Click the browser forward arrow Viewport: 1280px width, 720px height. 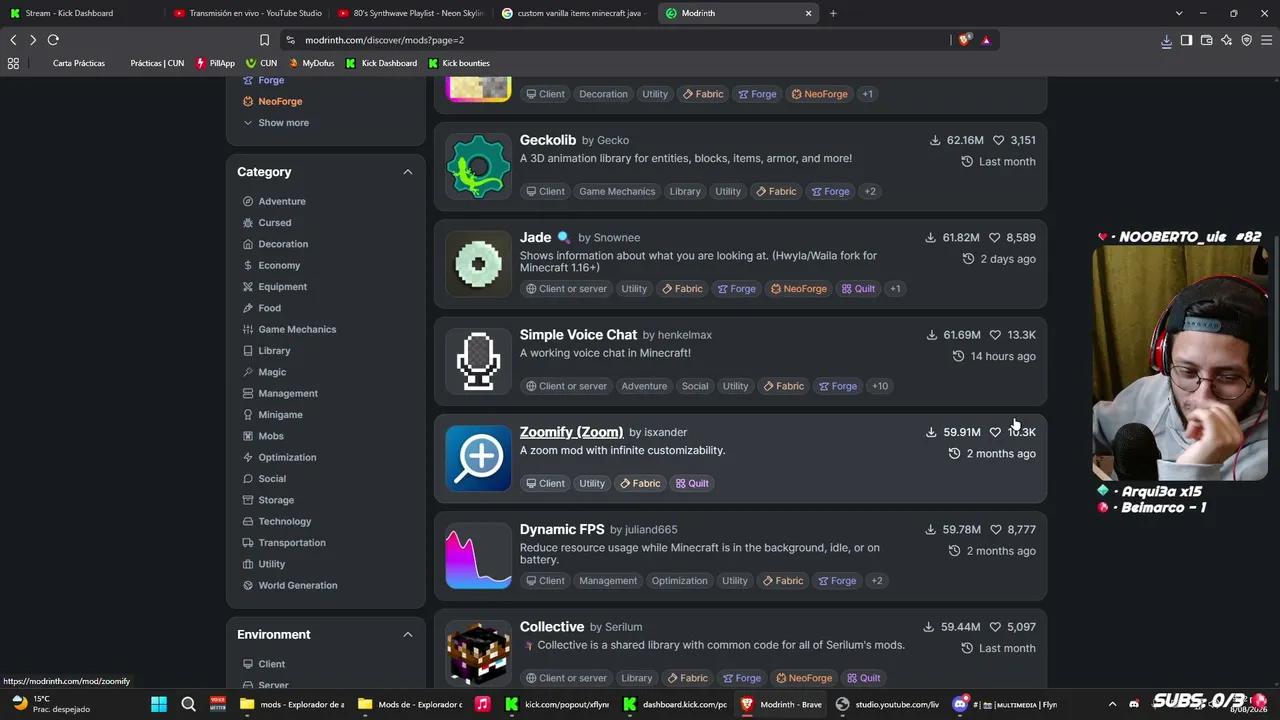pos(32,40)
